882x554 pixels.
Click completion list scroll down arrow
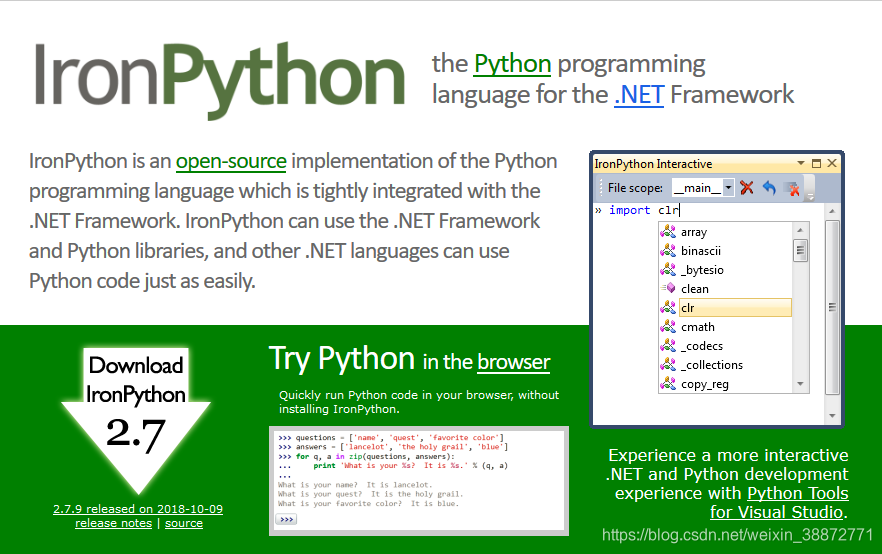coord(800,384)
